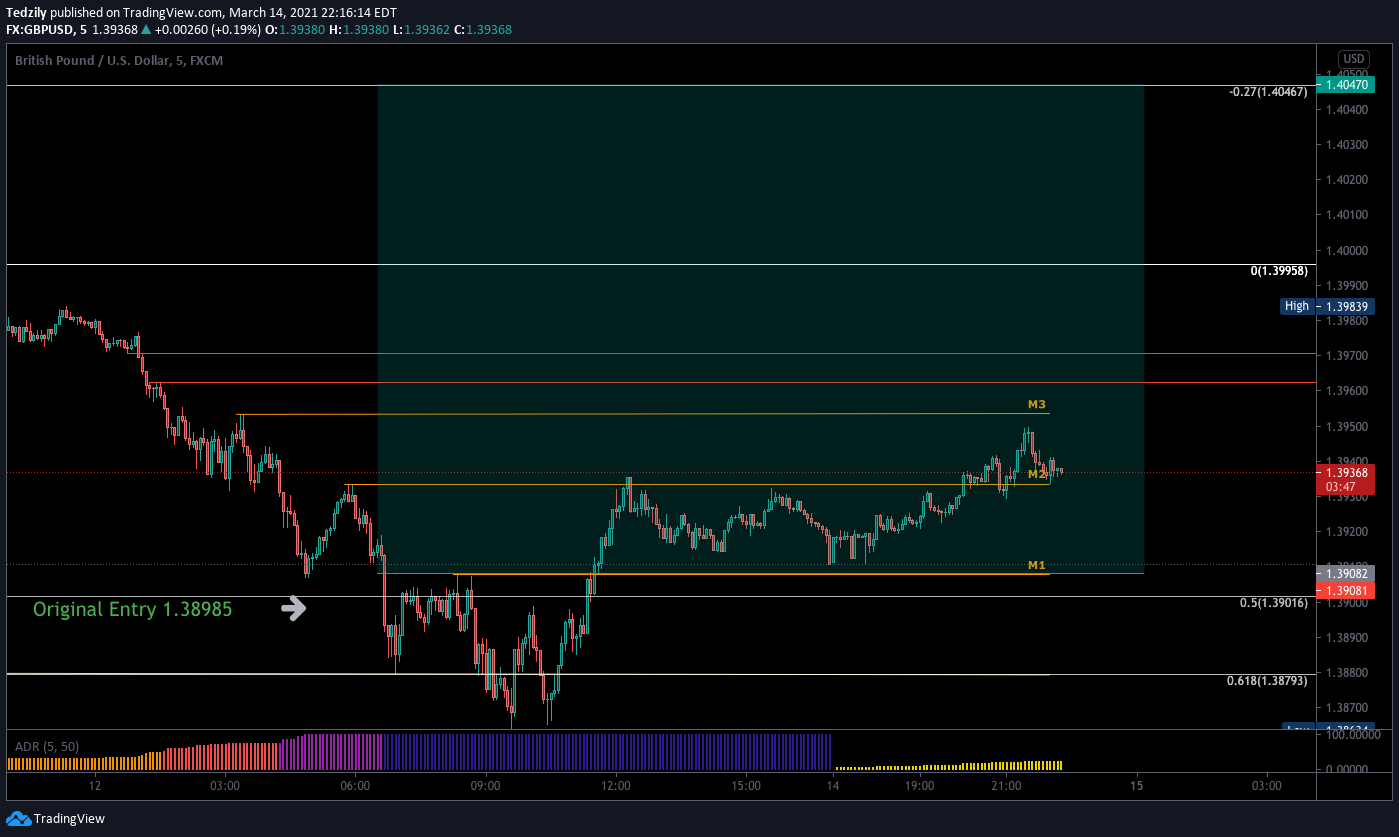Viewport: 1399px width, 837px height.
Task: Click the 1.38800 price axis value
Action: click(1346, 673)
